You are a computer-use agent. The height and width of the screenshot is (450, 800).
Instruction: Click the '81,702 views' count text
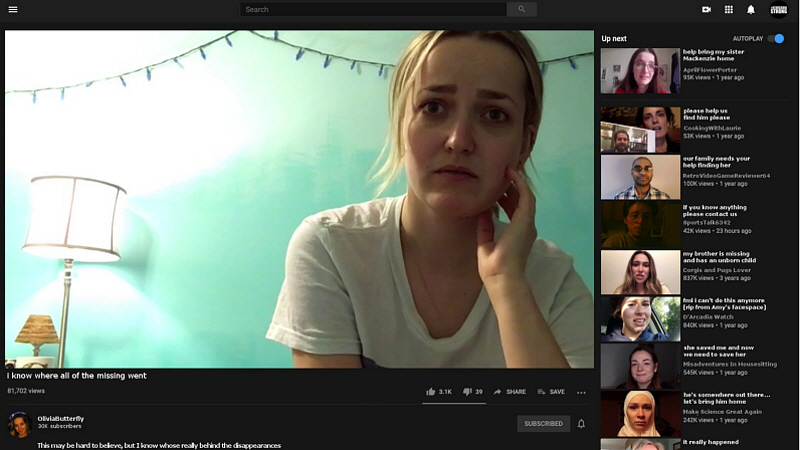(26, 391)
